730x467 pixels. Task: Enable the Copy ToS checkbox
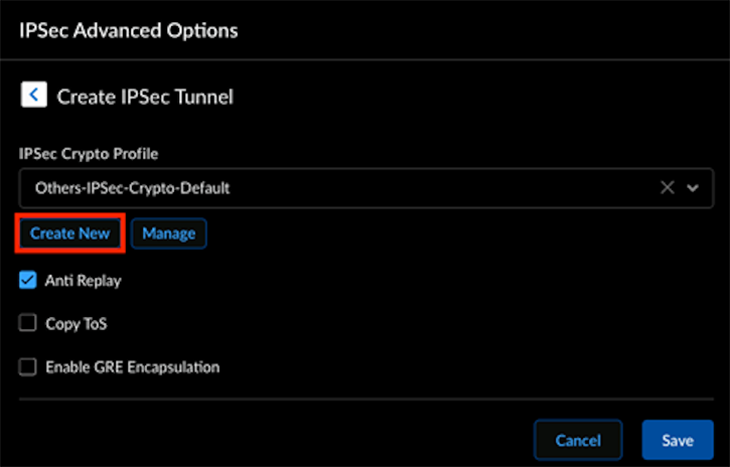(28, 324)
